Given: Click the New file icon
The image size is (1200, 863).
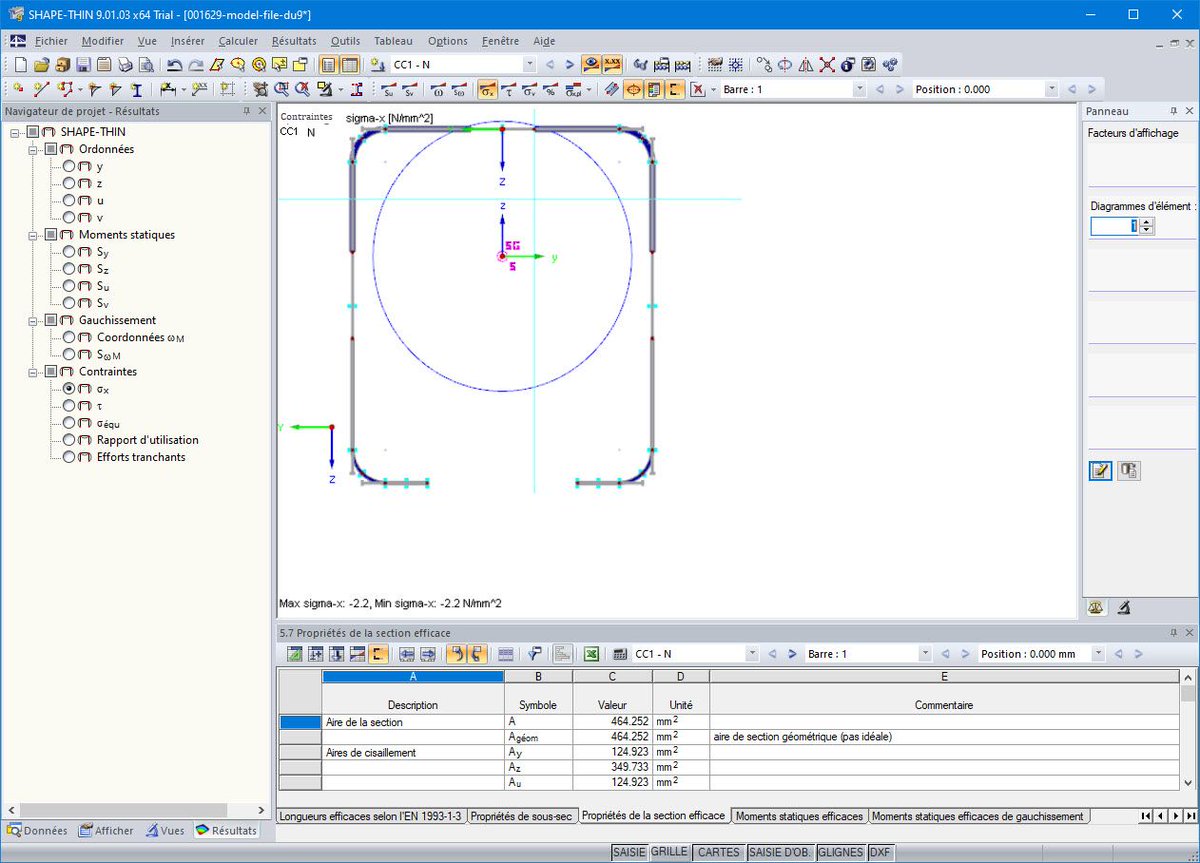Looking at the screenshot, I should (x=21, y=64).
